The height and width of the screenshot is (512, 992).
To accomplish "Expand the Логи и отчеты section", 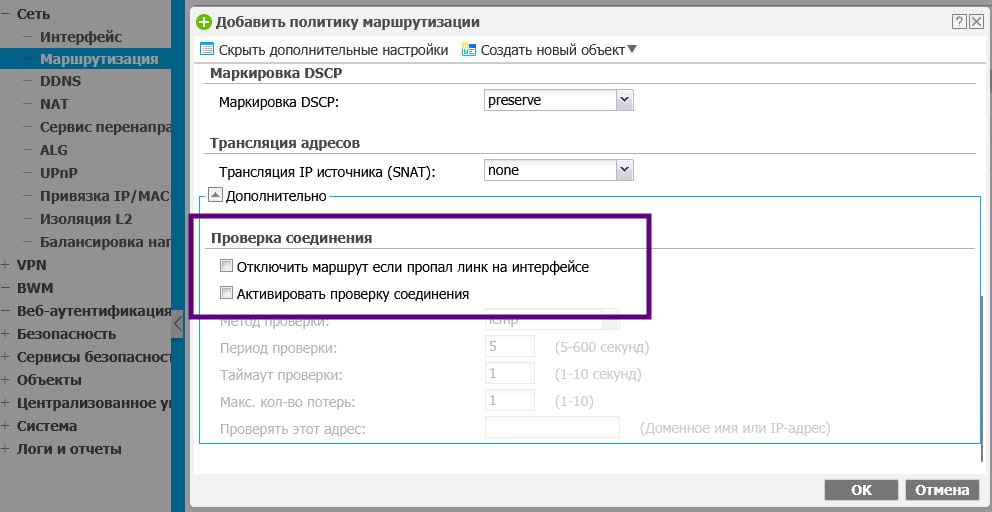I will pyautogui.click(x=5, y=449).
